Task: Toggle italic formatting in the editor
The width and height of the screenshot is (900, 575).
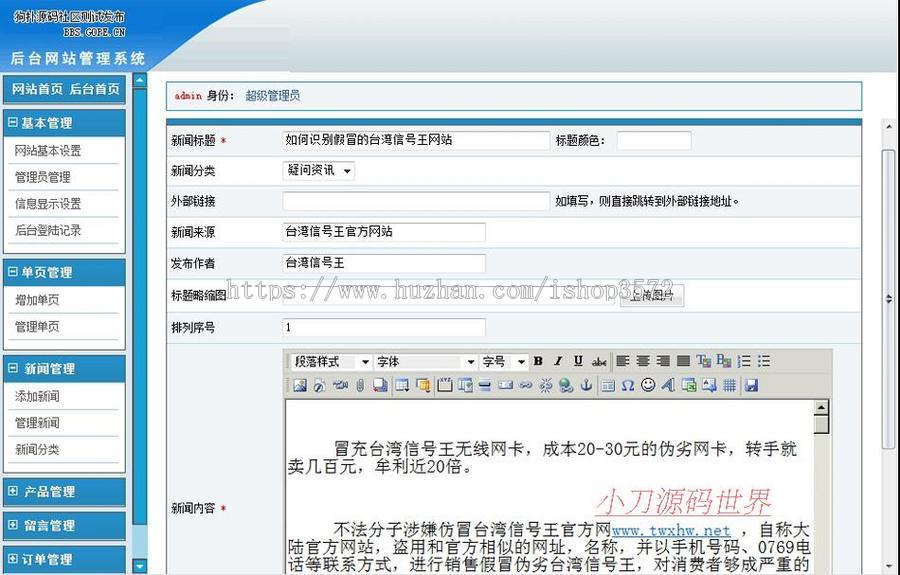Action: tap(558, 361)
